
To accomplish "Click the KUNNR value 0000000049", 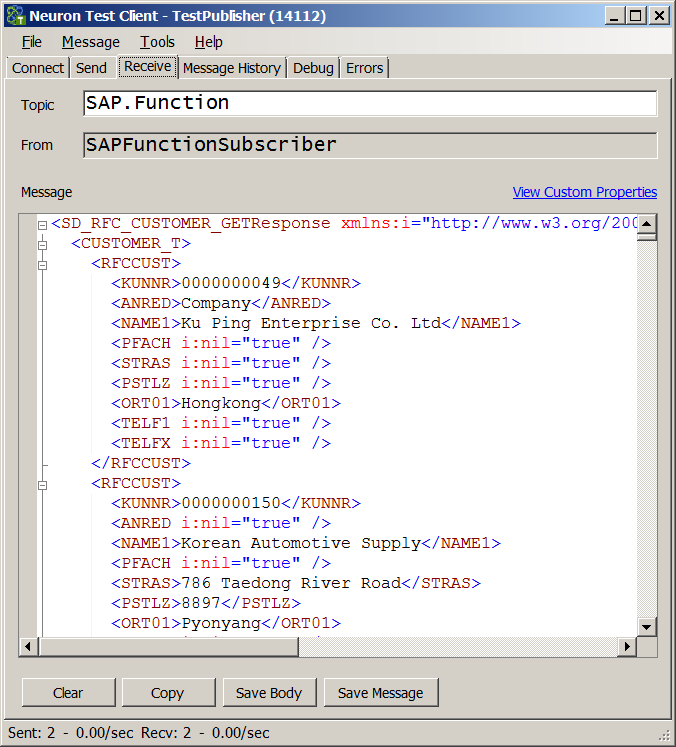I will coord(231,283).
